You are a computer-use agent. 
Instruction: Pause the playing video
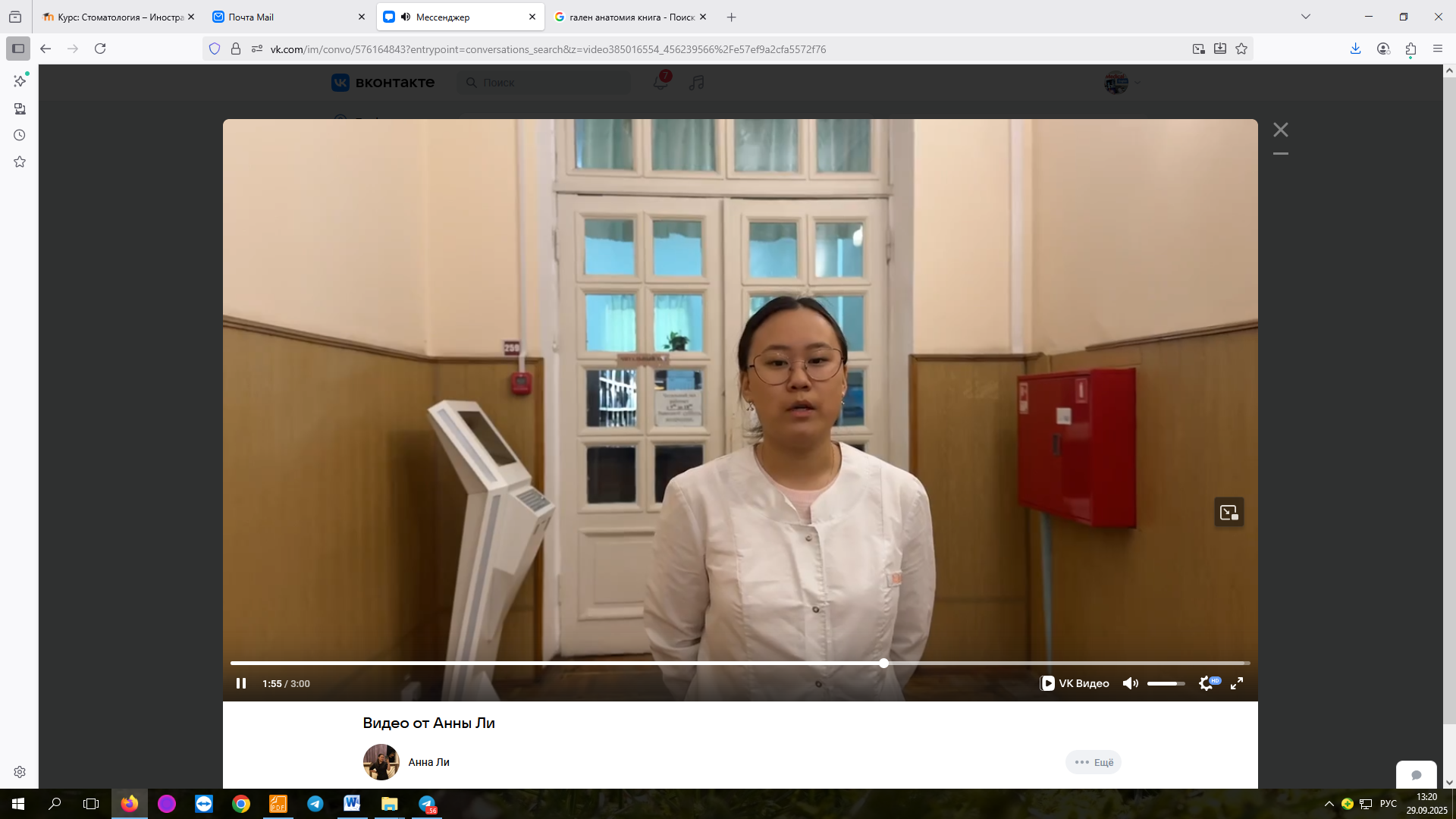[241, 683]
